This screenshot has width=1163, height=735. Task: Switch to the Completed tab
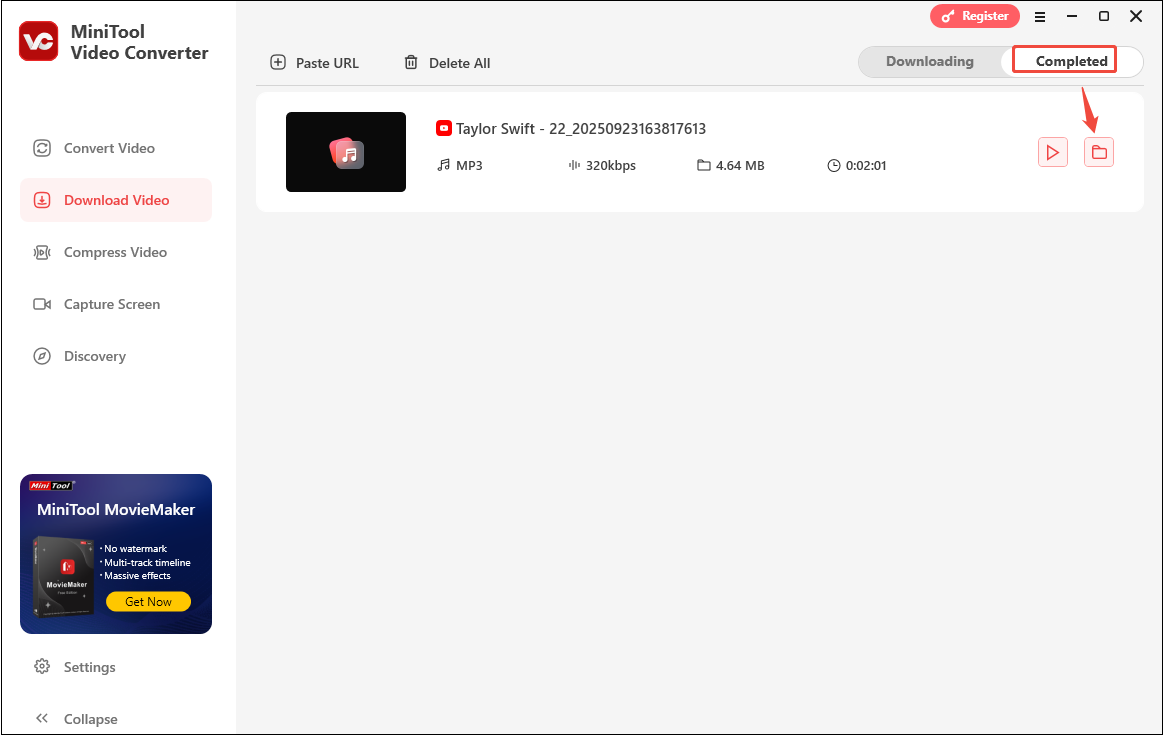1071,62
